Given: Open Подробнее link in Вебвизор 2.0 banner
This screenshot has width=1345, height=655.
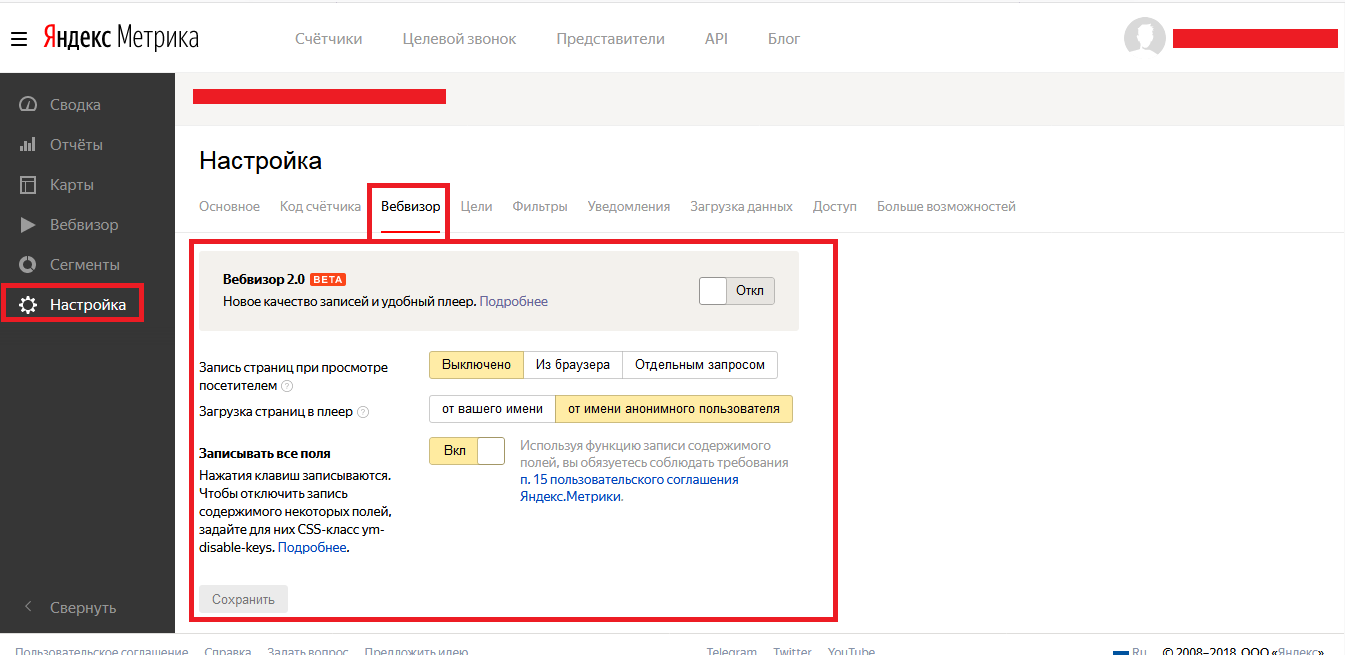Looking at the screenshot, I should tap(514, 301).
